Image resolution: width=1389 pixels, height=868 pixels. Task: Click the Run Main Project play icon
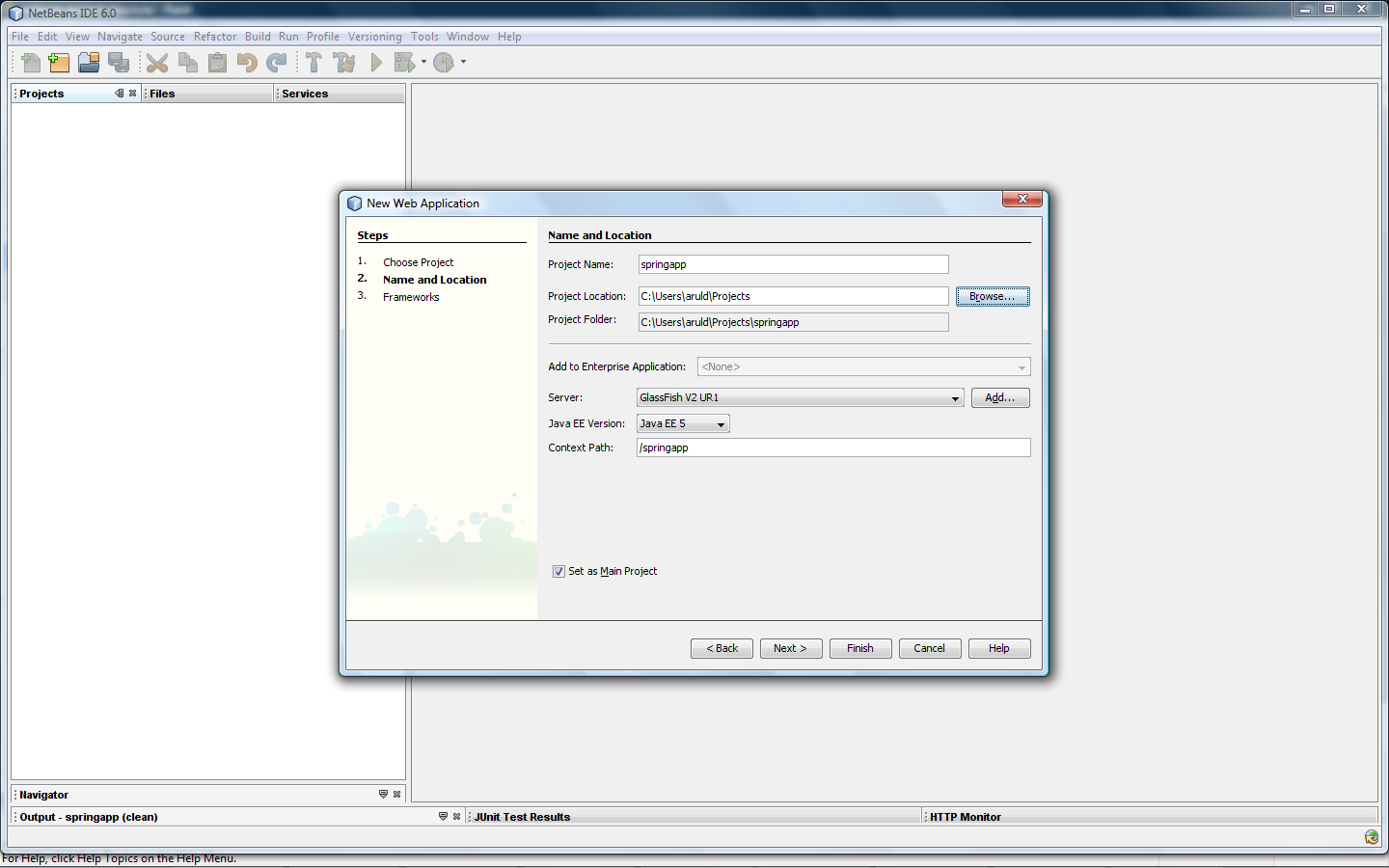point(376,63)
